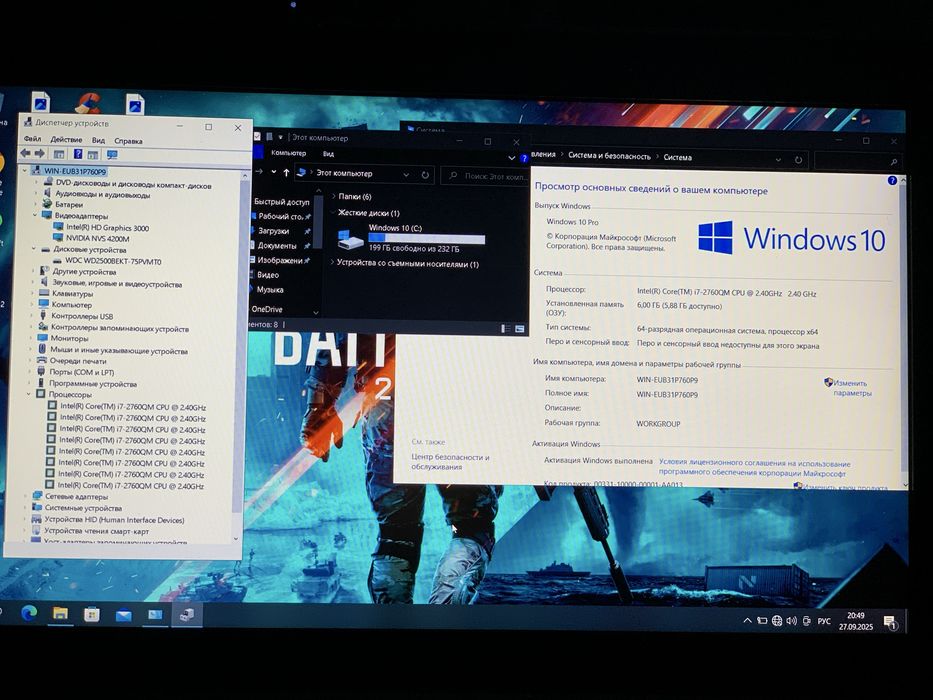Screen dimensions: 933x700
Task: Expand the Explorer ribbon chevron
Action: pyautogui.click(x=512, y=158)
